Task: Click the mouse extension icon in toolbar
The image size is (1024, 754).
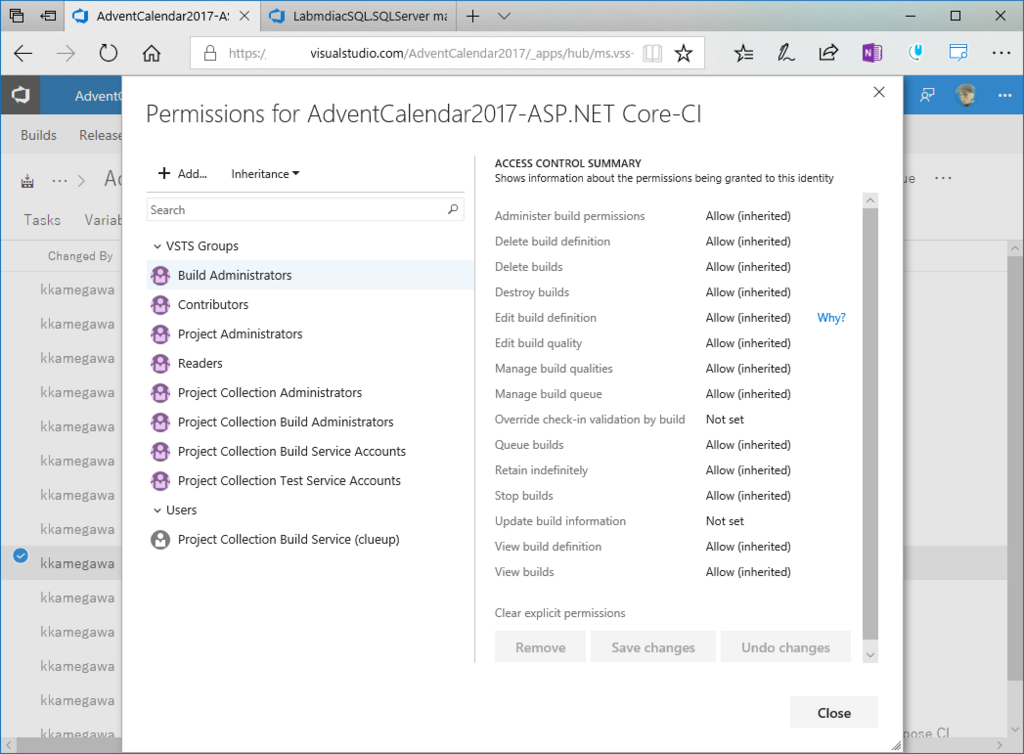Action: (916, 52)
